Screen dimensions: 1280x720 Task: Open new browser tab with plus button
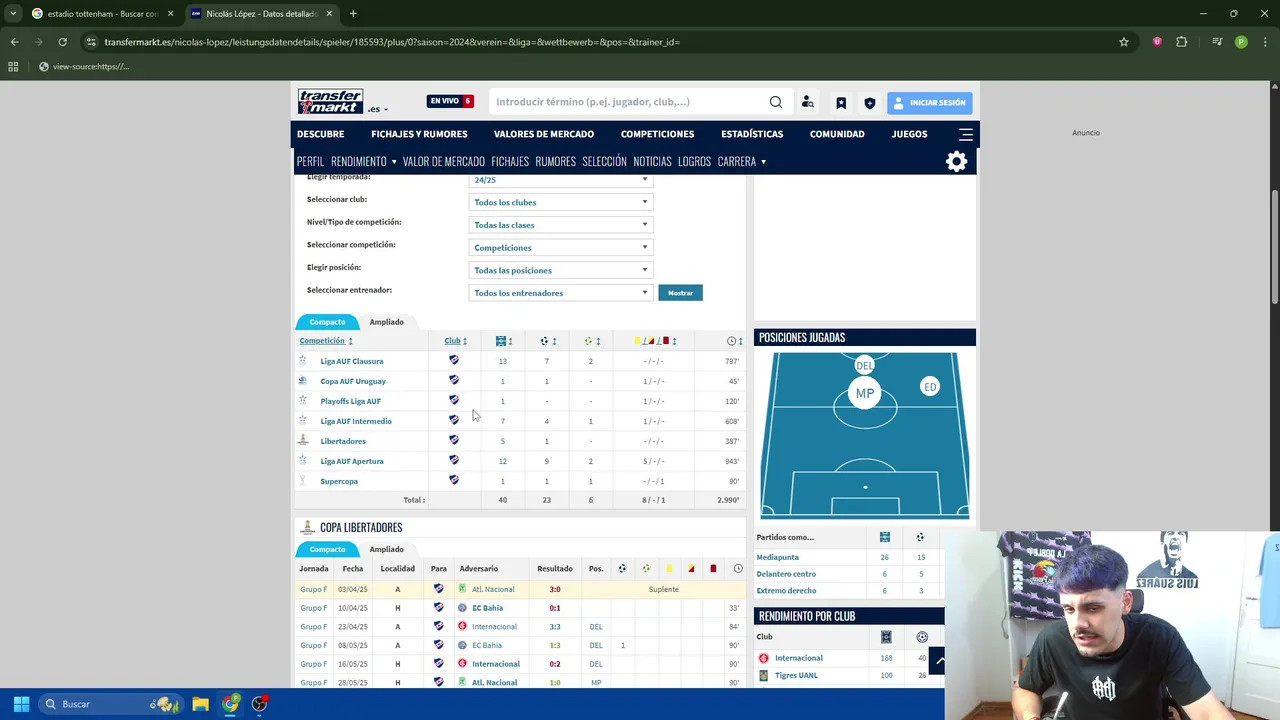click(x=353, y=14)
